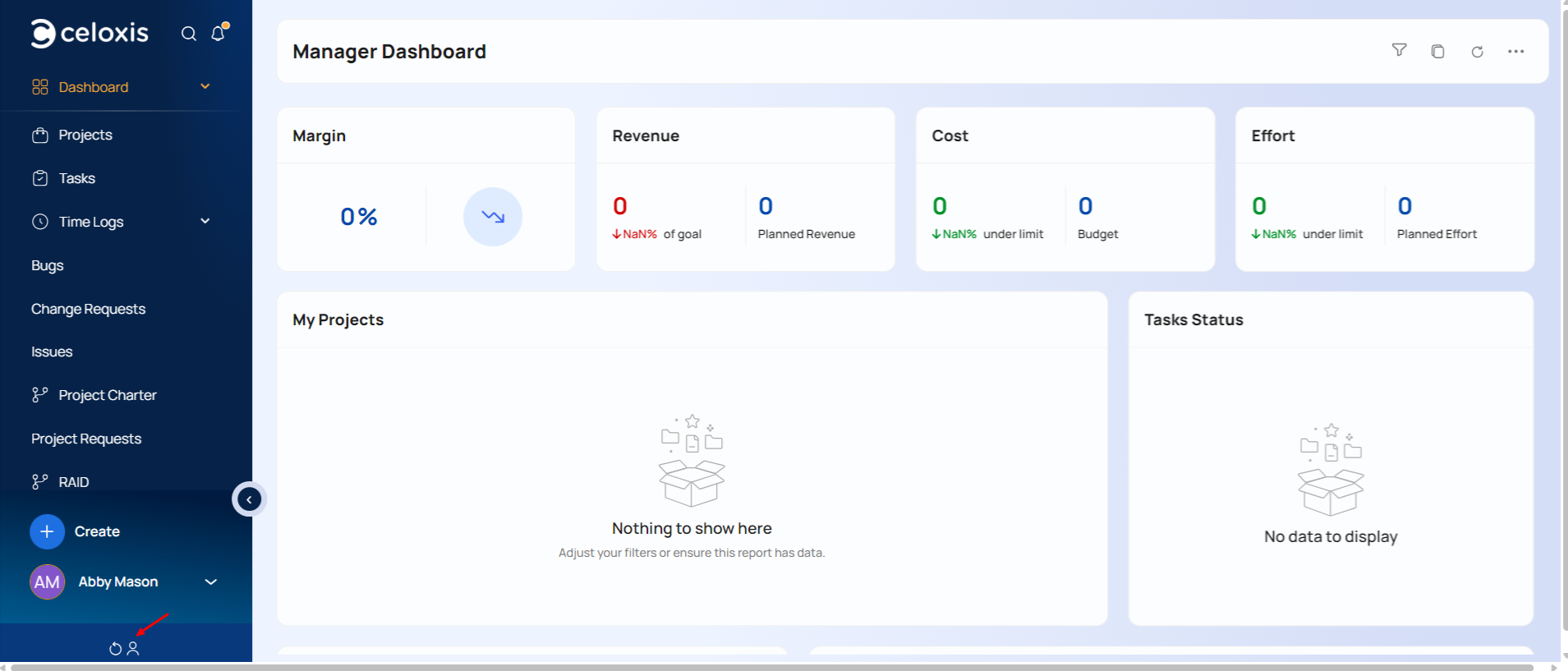Open the dashboard three-dots more menu
Image resolution: width=1568 pixels, height=671 pixels.
(1515, 52)
